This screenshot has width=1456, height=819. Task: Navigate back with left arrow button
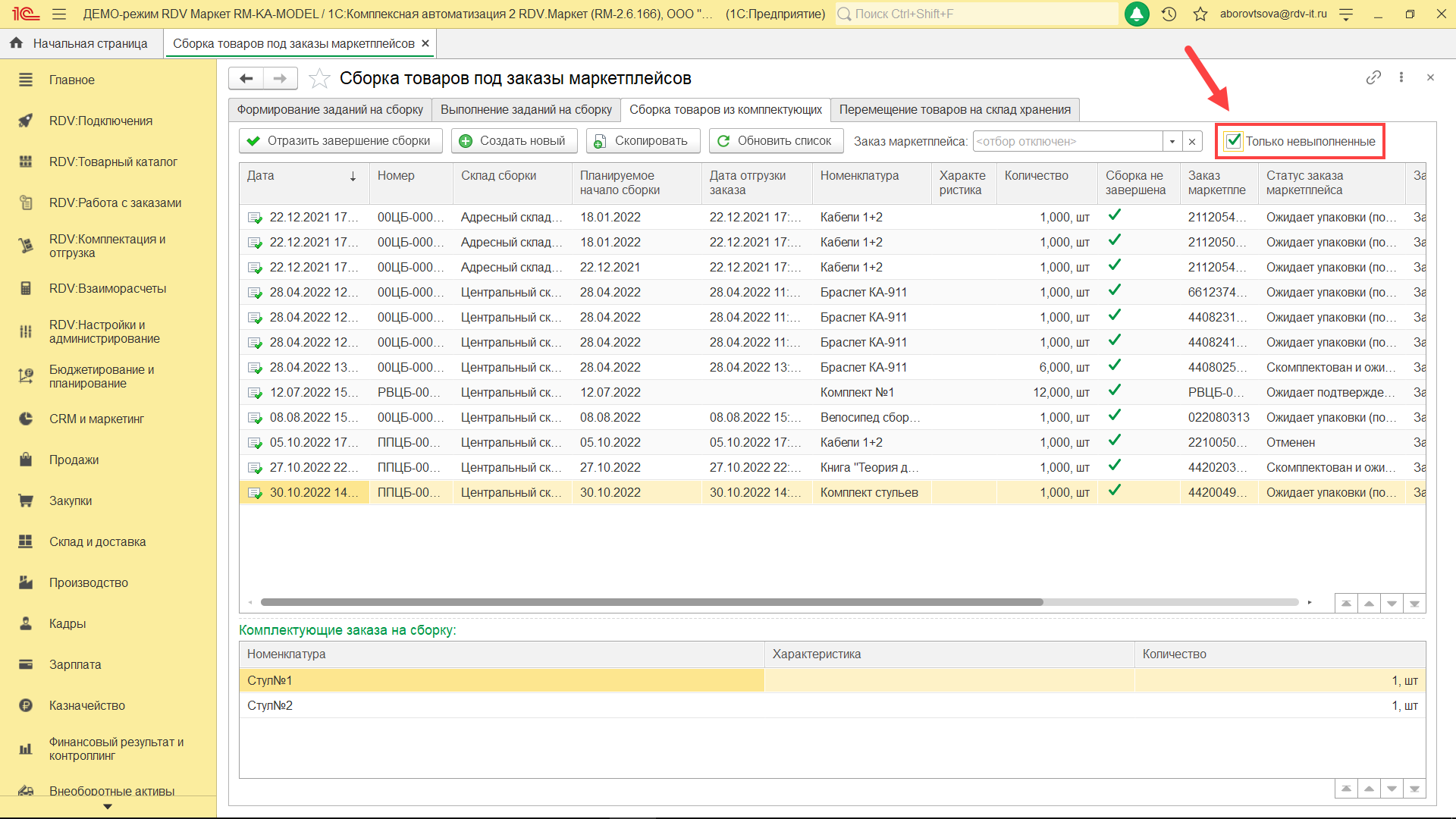(x=246, y=78)
